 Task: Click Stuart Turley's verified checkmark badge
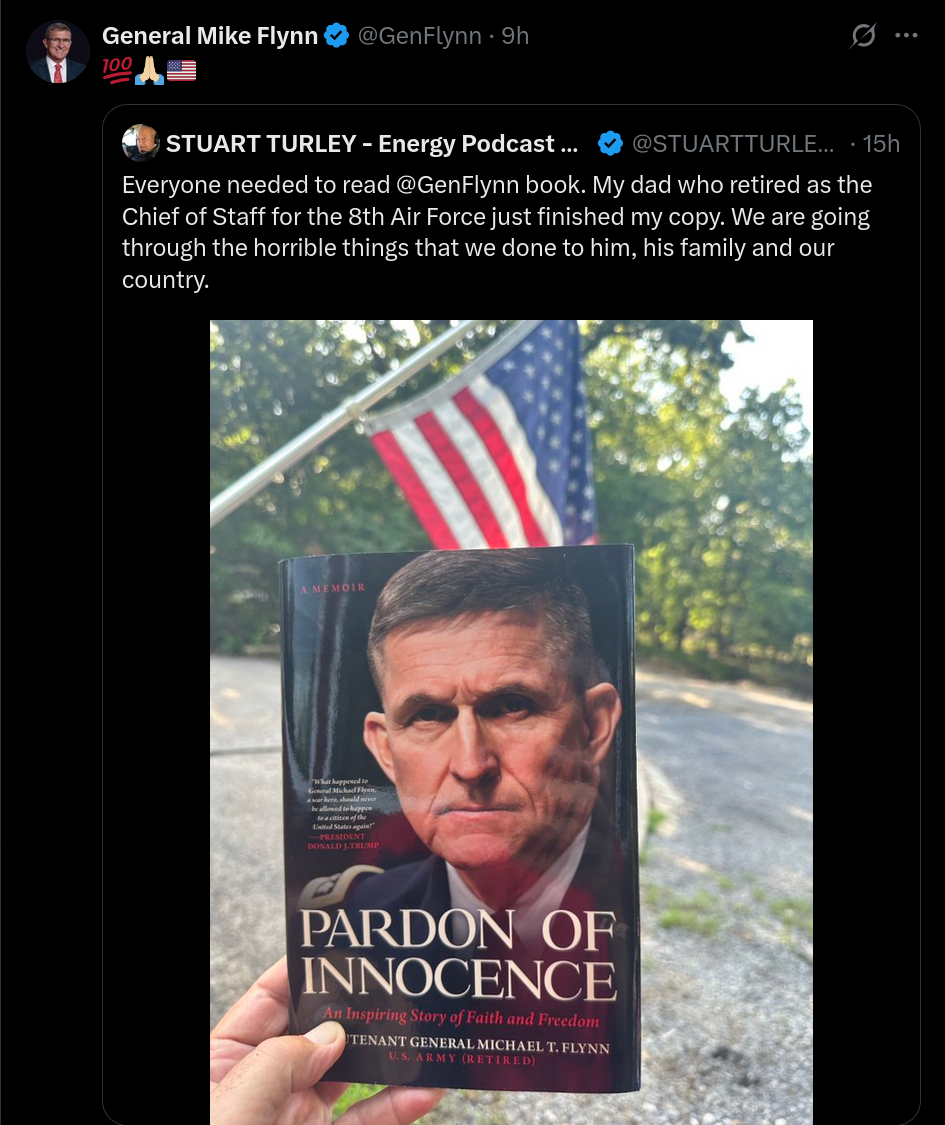click(x=610, y=143)
